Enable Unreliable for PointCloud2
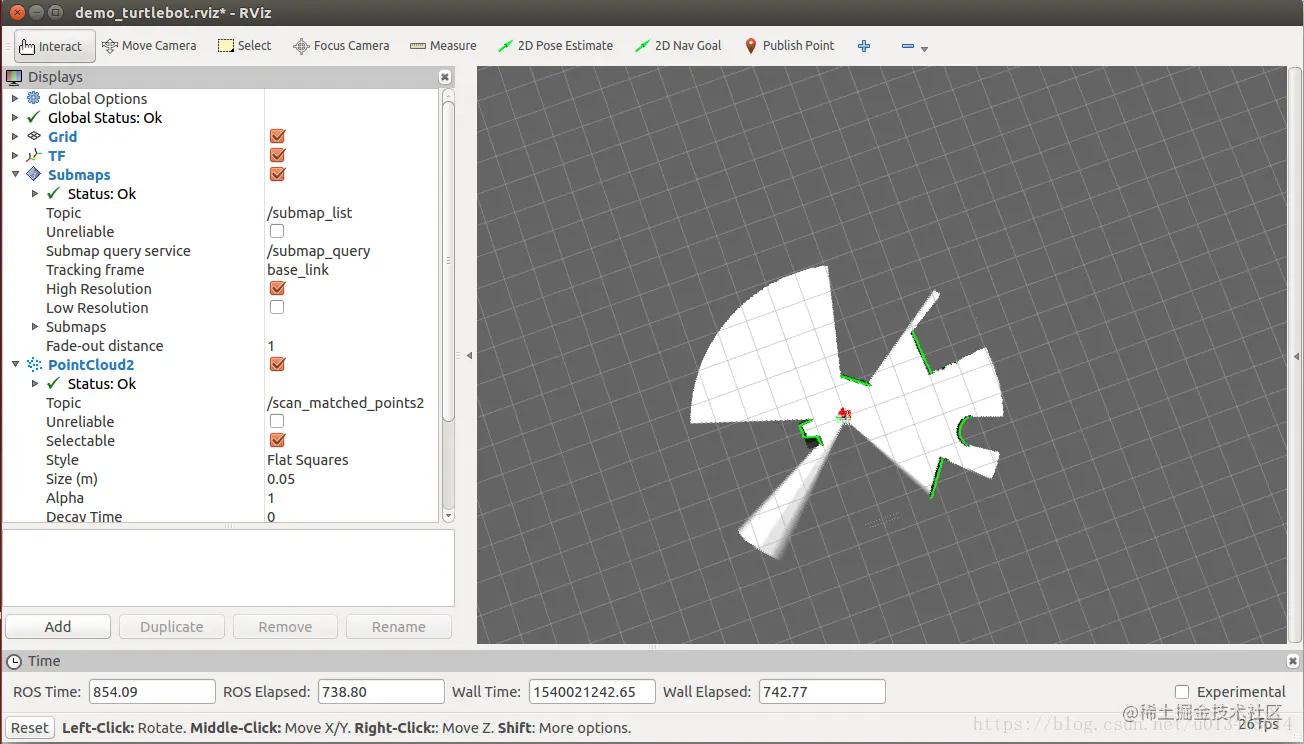The image size is (1304, 744). 277,421
